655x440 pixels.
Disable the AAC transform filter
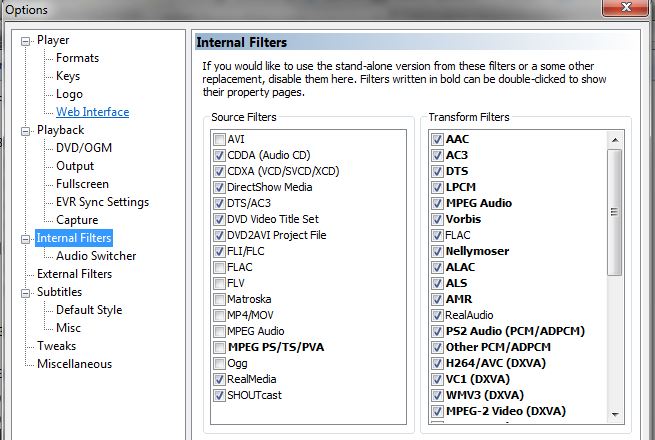click(437, 139)
